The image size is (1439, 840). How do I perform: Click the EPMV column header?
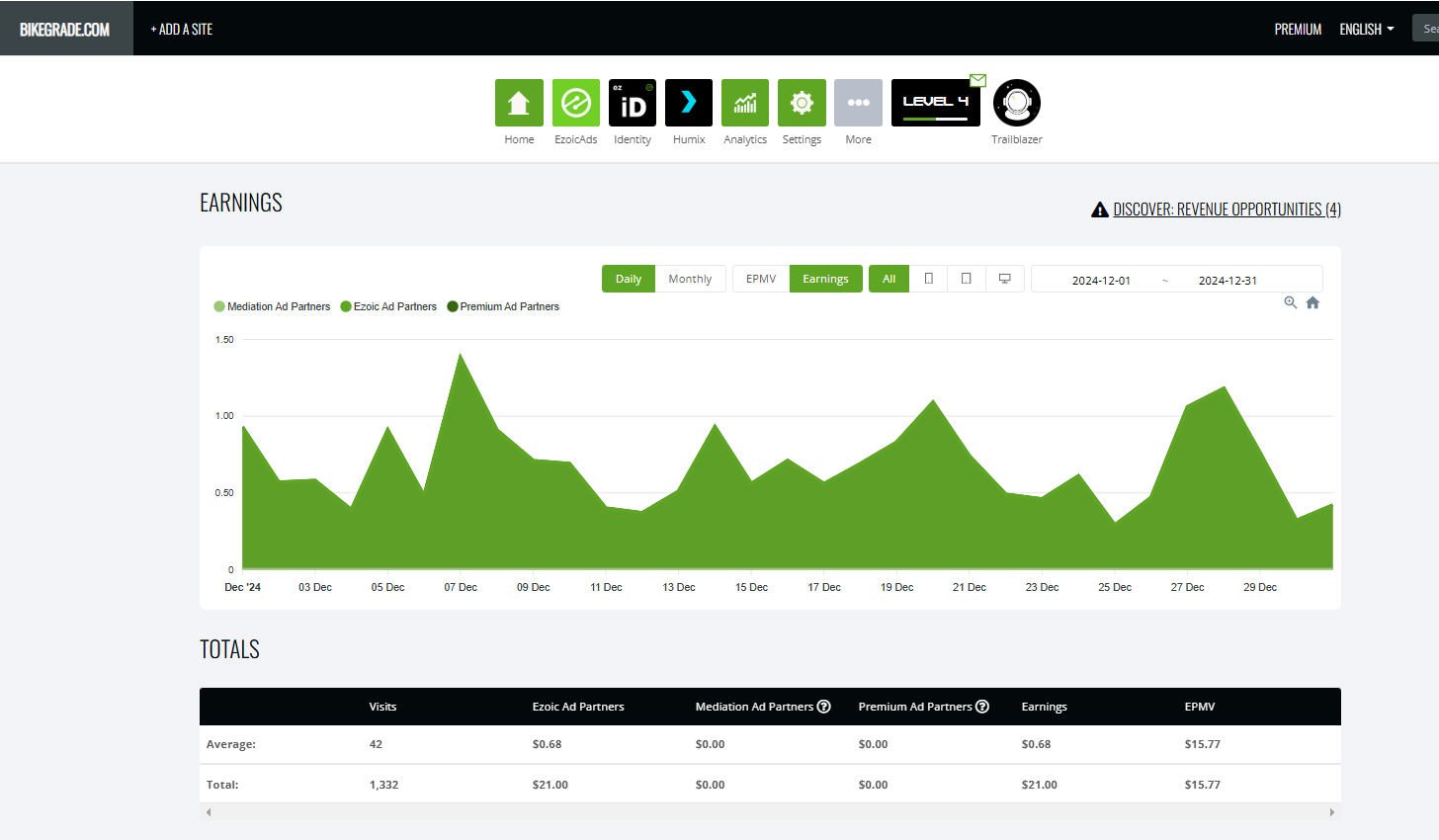pyautogui.click(x=1200, y=707)
